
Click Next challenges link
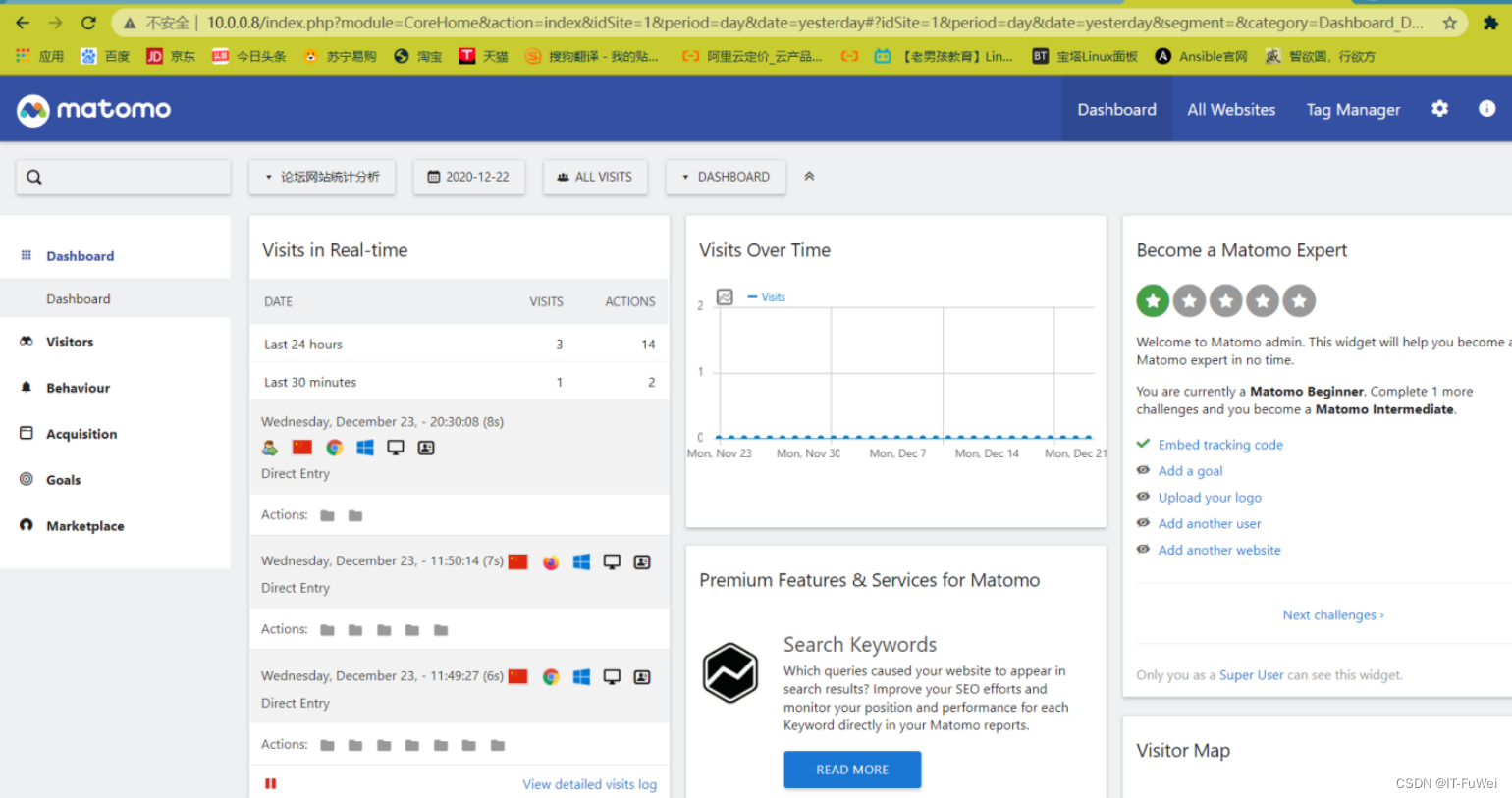click(x=1333, y=615)
